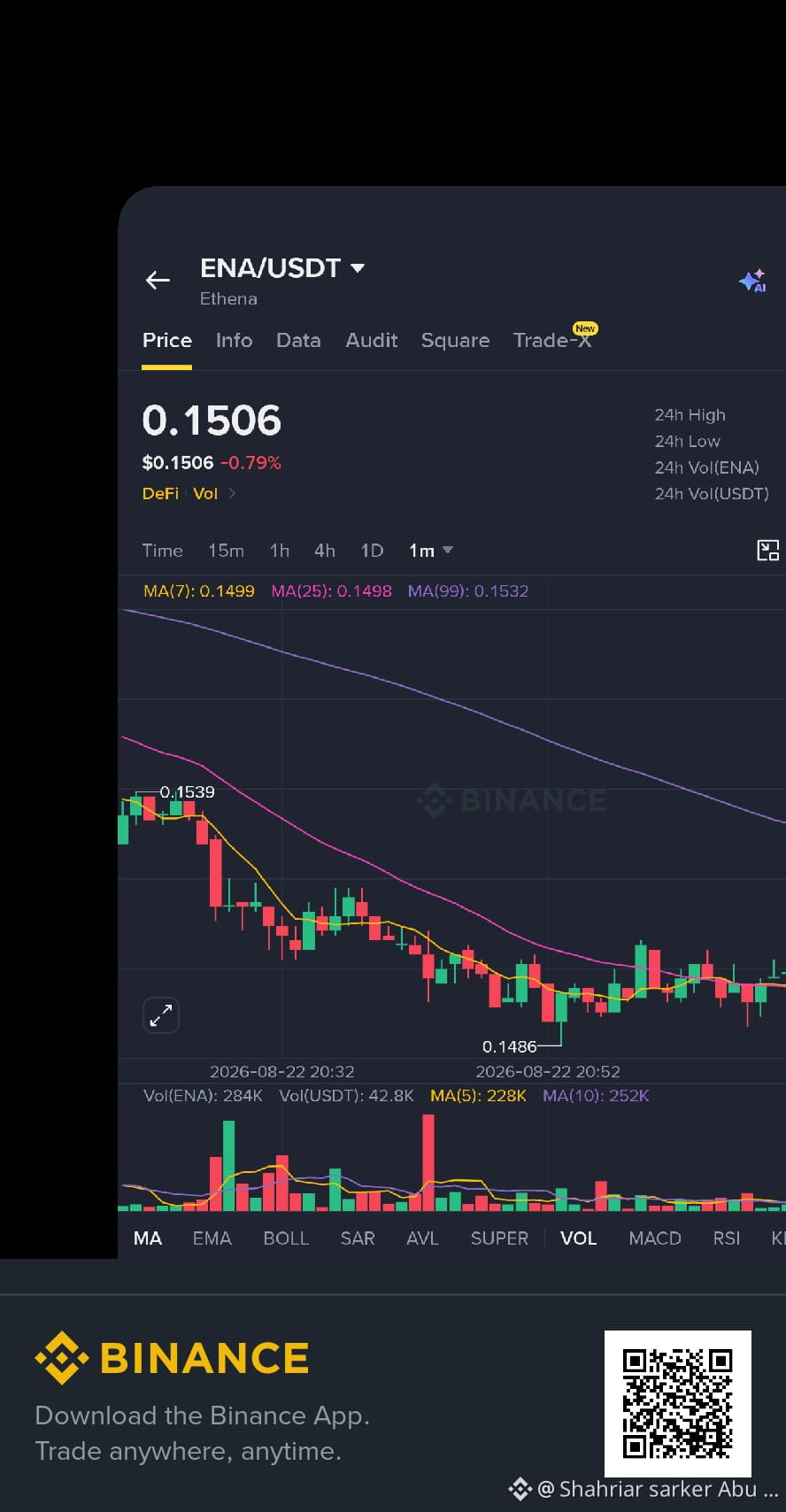The width and height of the screenshot is (786, 1512).
Task: Expand the tags chevron after Vol
Action: 232,494
